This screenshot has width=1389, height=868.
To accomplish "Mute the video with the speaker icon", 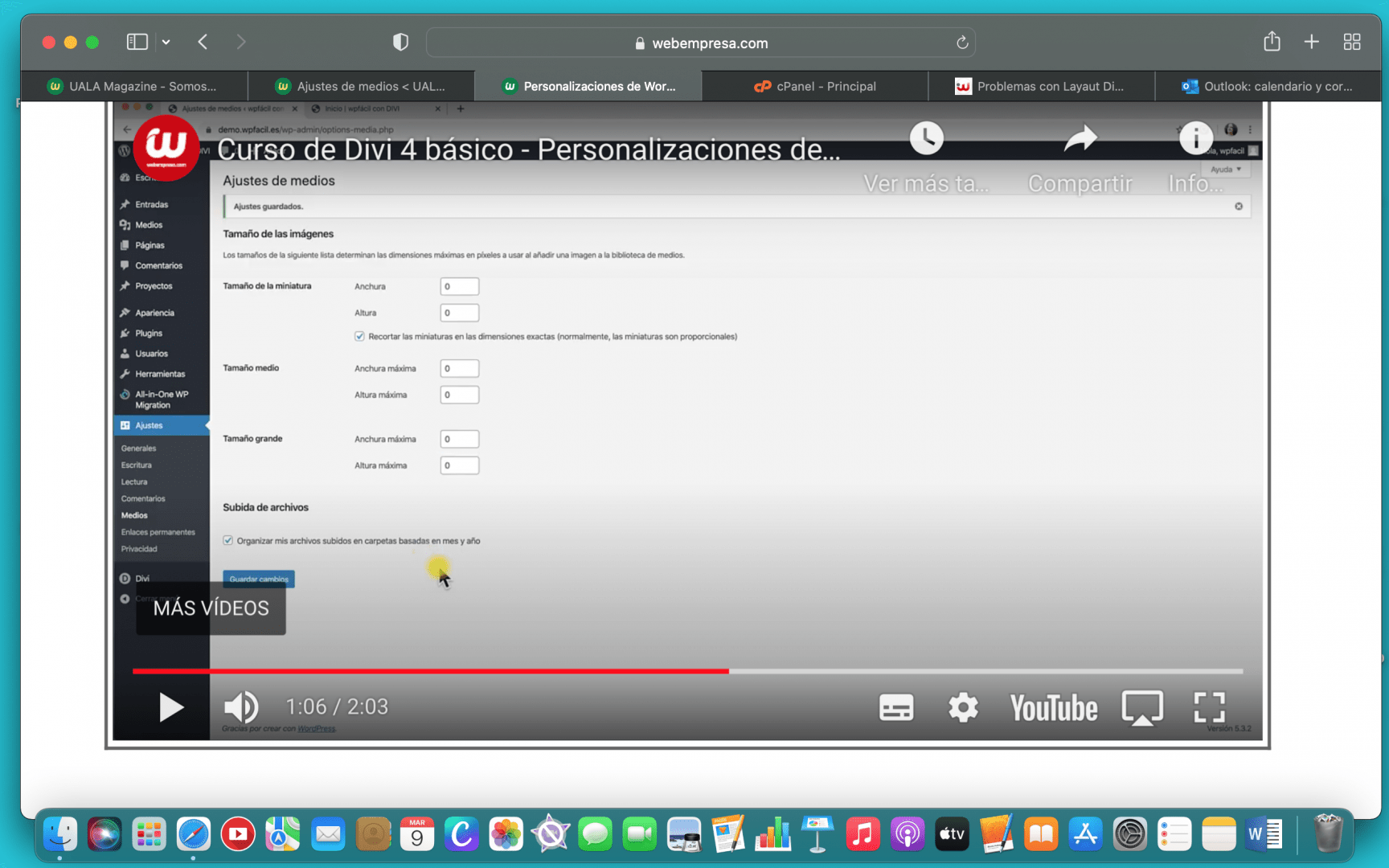I will [240, 707].
